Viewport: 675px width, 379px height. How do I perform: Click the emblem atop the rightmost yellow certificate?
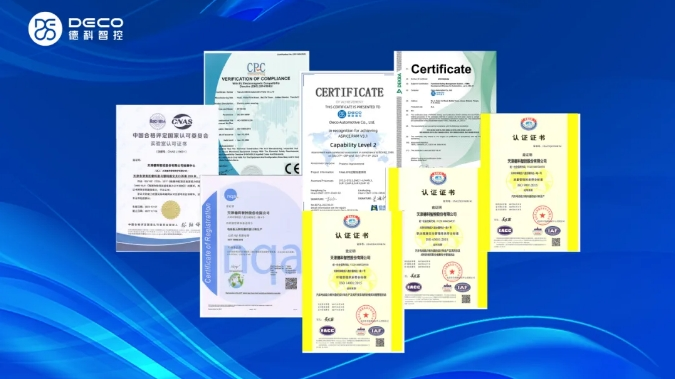pos(528,124)
